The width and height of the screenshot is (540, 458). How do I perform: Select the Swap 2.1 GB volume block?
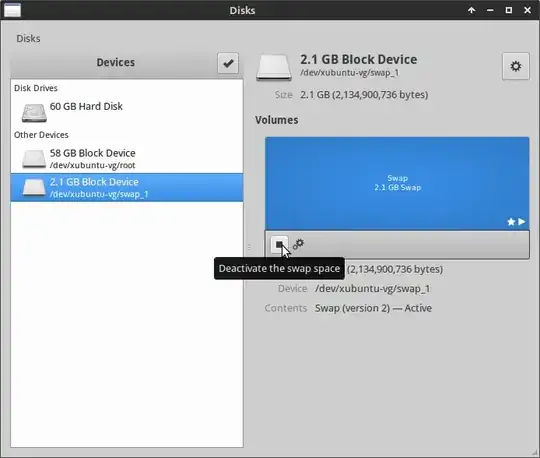(397, 183)
